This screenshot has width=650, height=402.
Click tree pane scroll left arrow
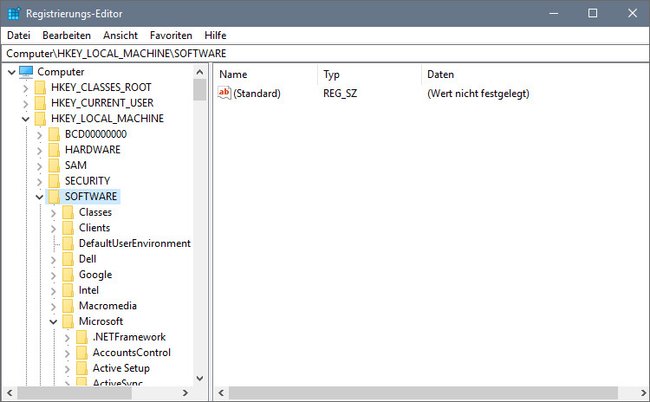tap(10, 392)
